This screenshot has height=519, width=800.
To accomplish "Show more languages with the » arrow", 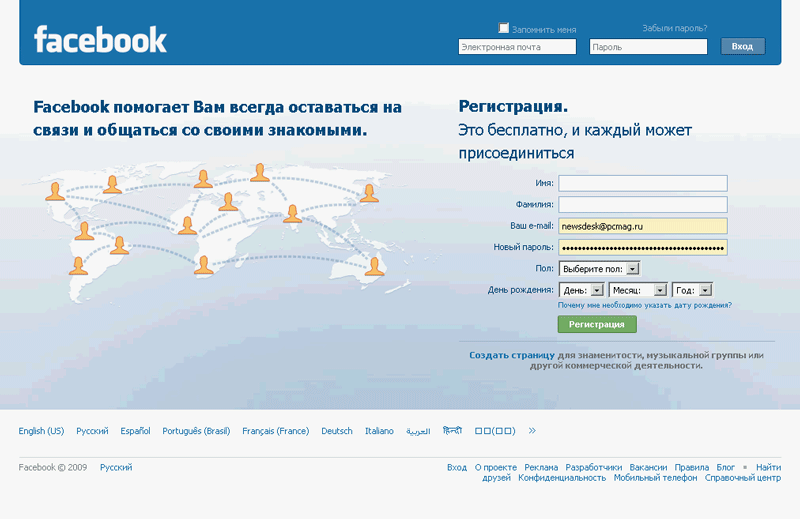I will pos(532,431).
